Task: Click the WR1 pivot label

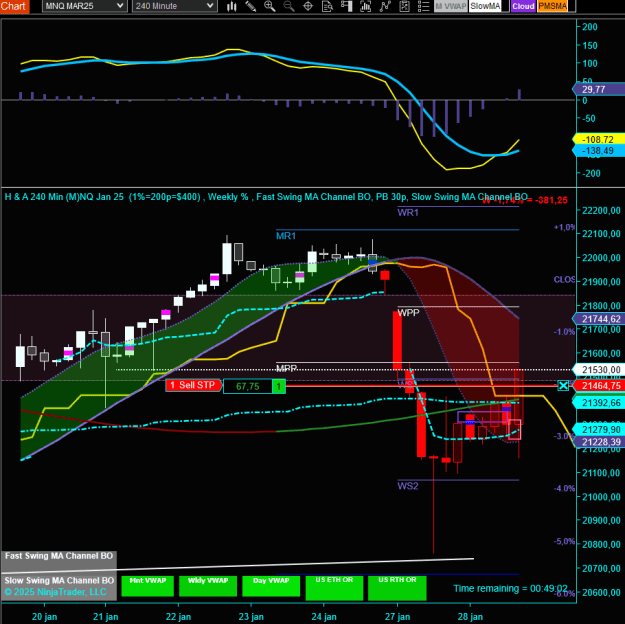Action: tap(408, 213)
